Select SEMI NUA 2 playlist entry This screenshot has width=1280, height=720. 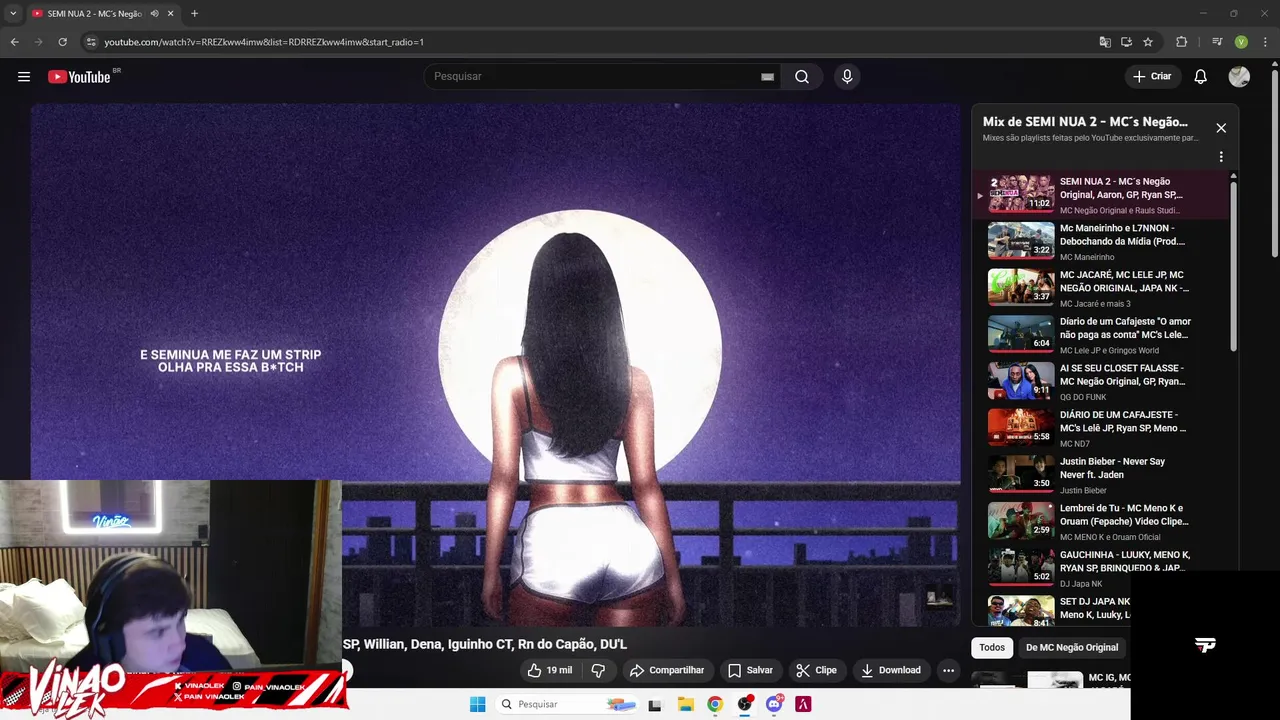[1100, 194]
